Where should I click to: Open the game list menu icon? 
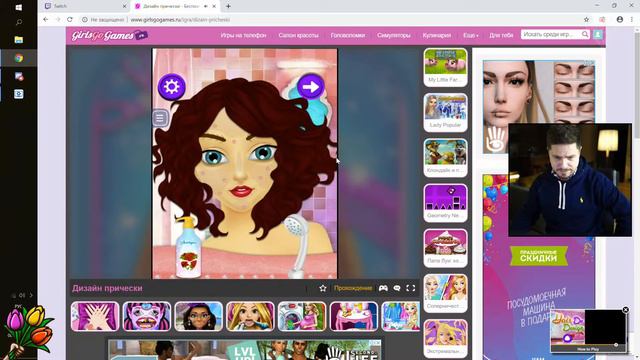(x=160, y=118)
